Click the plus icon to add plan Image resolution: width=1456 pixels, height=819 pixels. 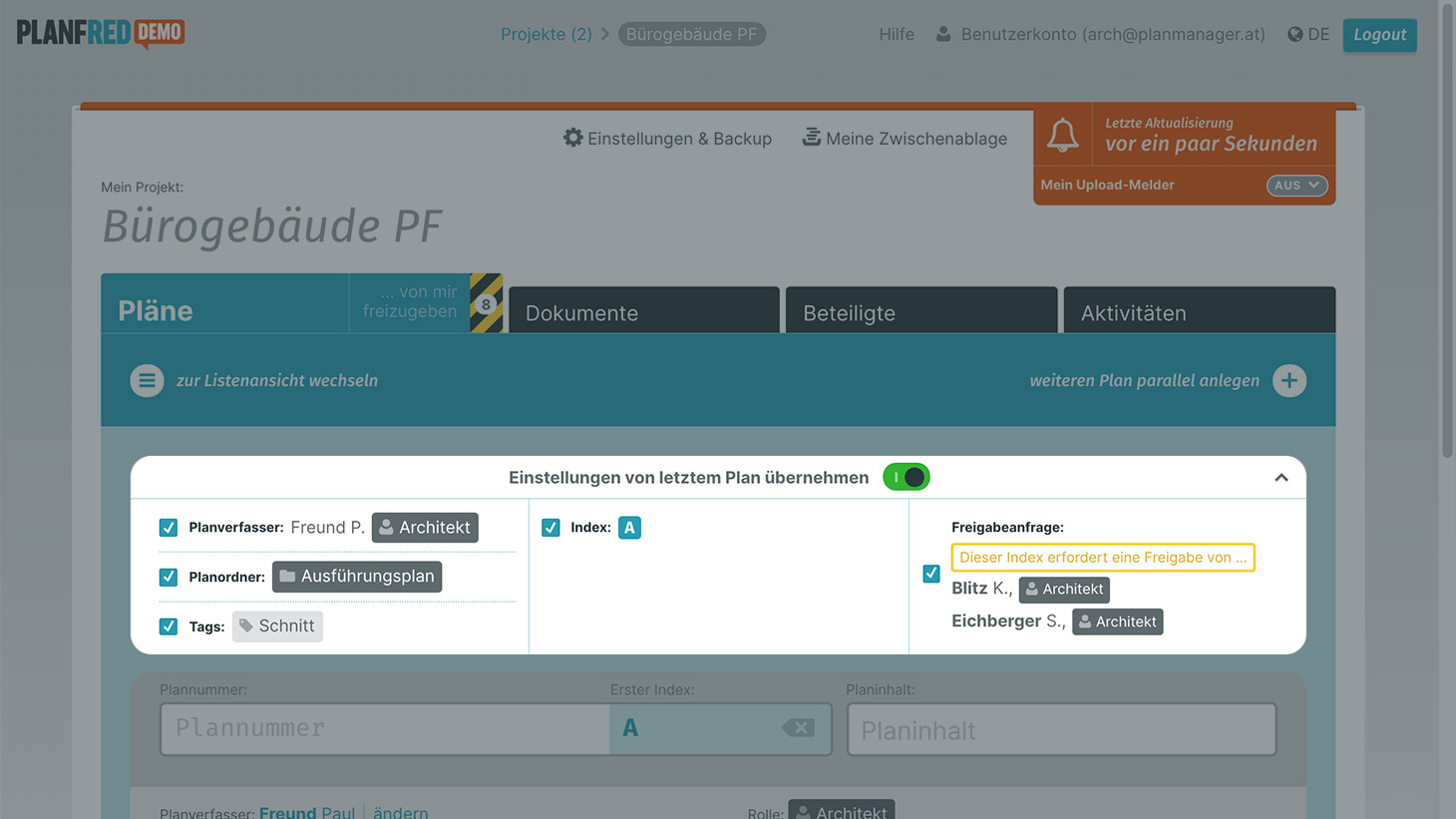click(x=1289, y=380)
